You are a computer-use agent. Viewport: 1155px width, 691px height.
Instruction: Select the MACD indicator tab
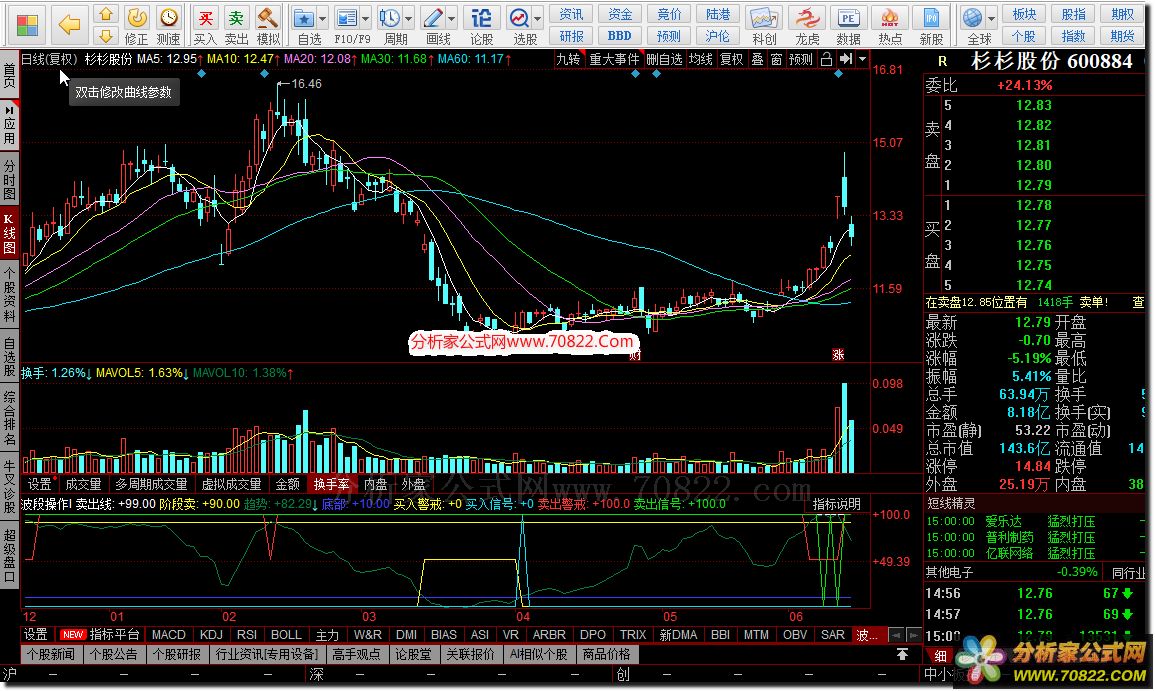pyautogui.click(x=169, y=635)
